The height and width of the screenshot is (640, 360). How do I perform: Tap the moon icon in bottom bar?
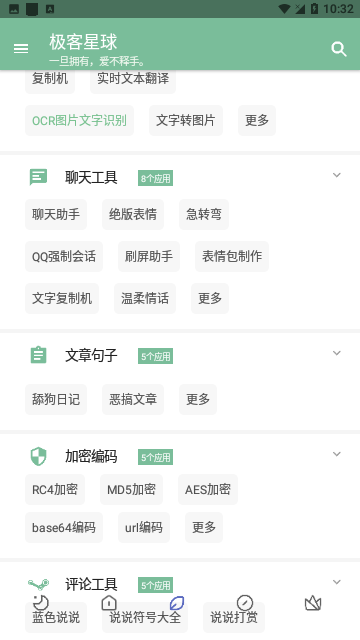click(41, 603)
